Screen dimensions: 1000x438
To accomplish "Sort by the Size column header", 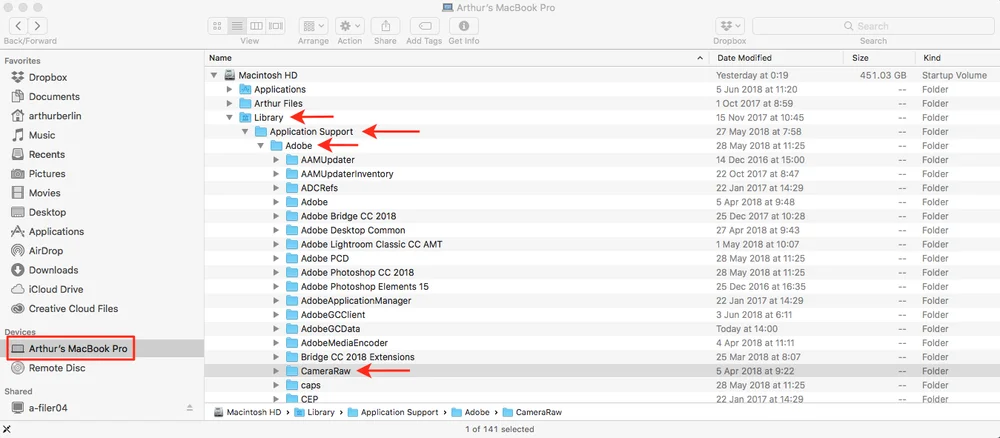I will (x=879, y=58).
